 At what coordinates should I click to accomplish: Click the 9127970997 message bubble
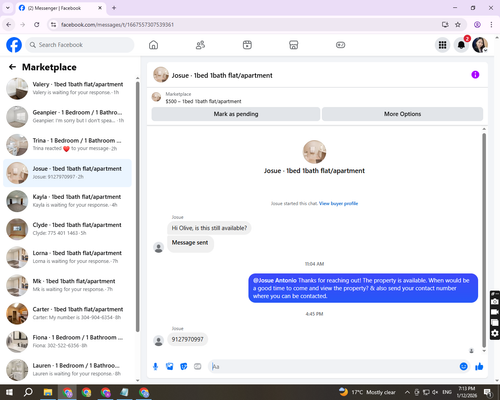[187, 339]
